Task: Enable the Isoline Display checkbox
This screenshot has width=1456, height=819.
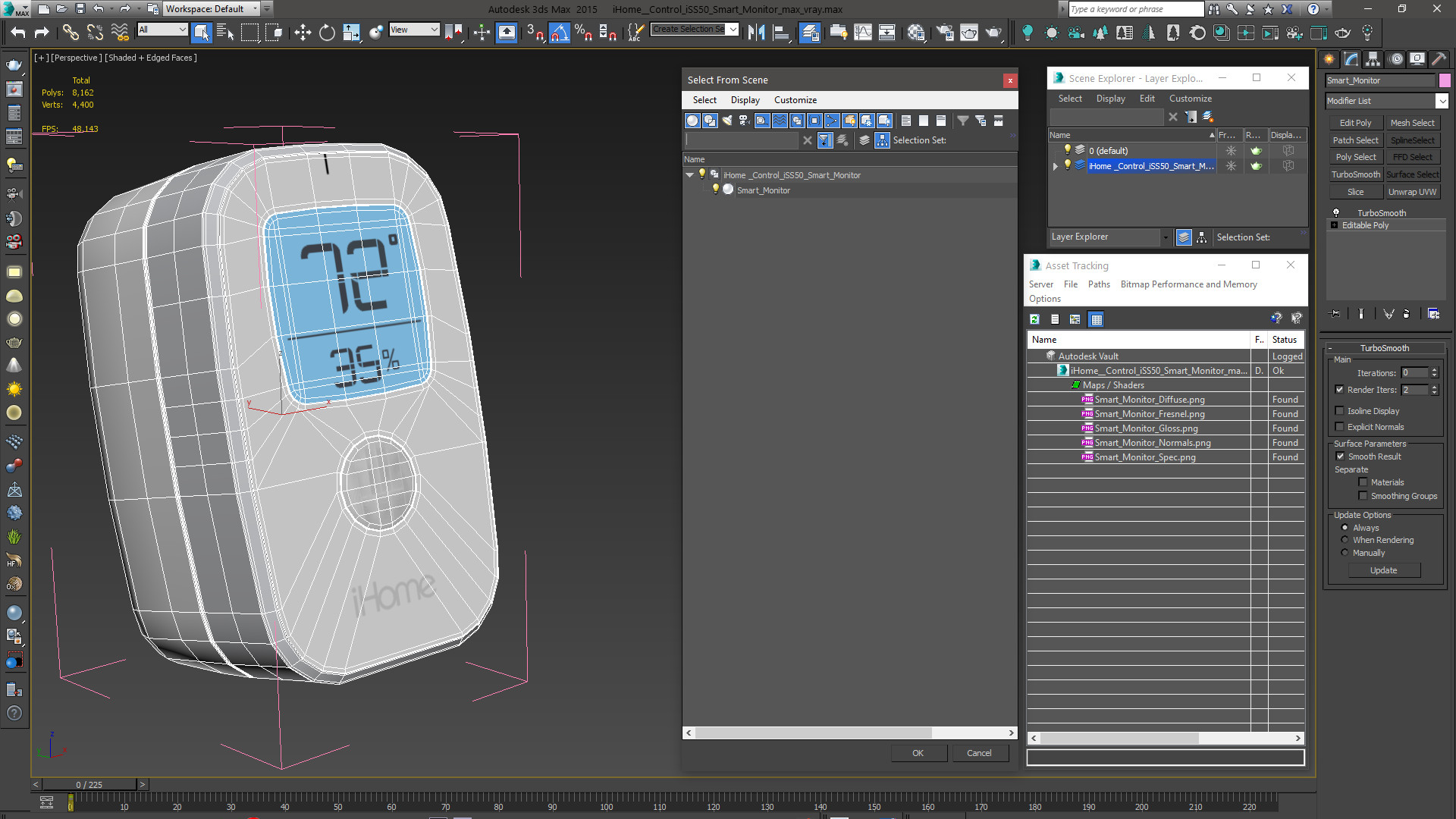Action: tap(1340, 411)
